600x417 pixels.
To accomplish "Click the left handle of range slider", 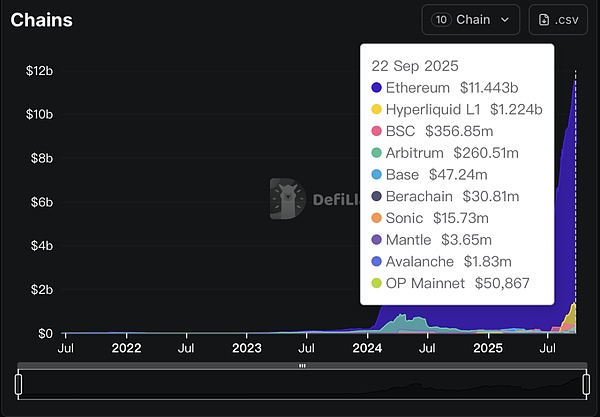I will 18,384.
